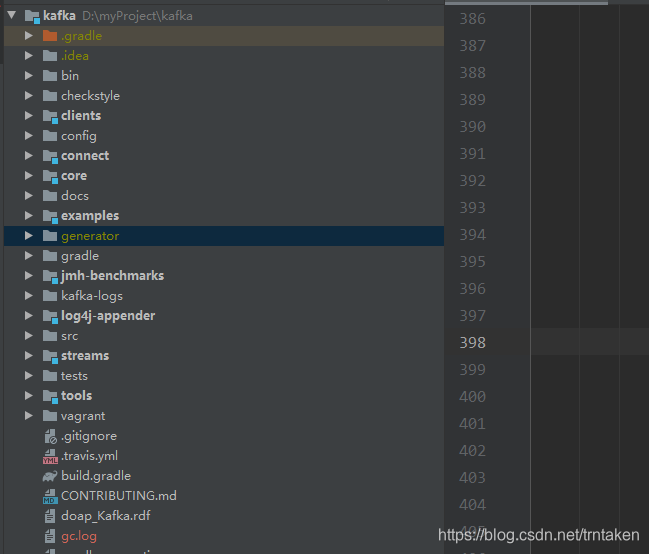Select the kafka-logs folder name
Viewport: 649px width, 554px height.
(x=92, y=296)
